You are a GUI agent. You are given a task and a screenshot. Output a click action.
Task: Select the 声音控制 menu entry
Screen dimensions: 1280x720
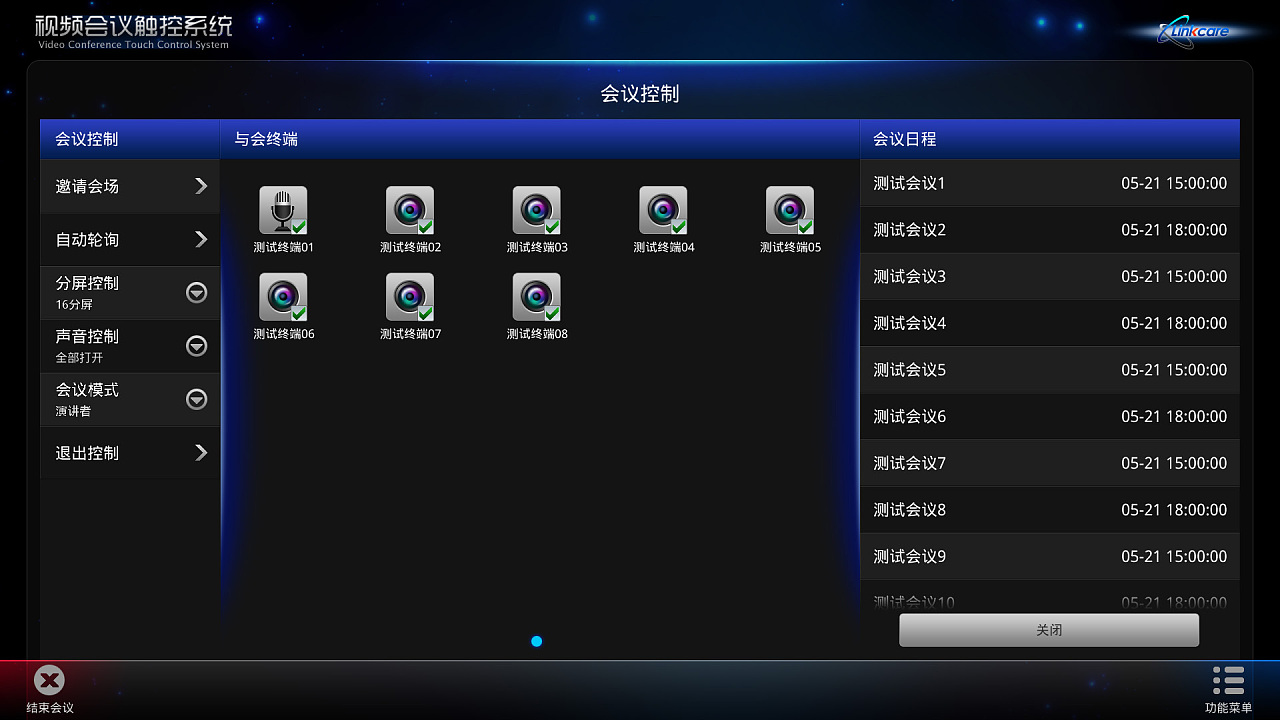130,346
